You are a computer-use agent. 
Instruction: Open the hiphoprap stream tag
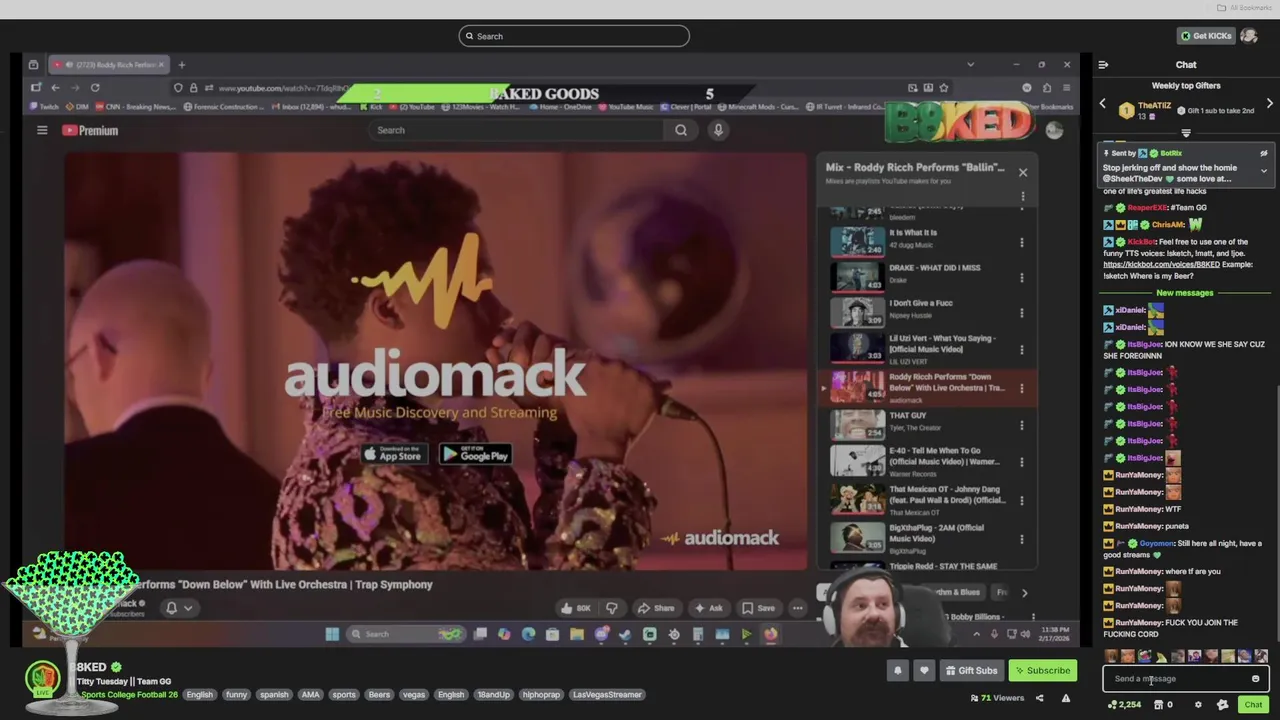[541, 695]
